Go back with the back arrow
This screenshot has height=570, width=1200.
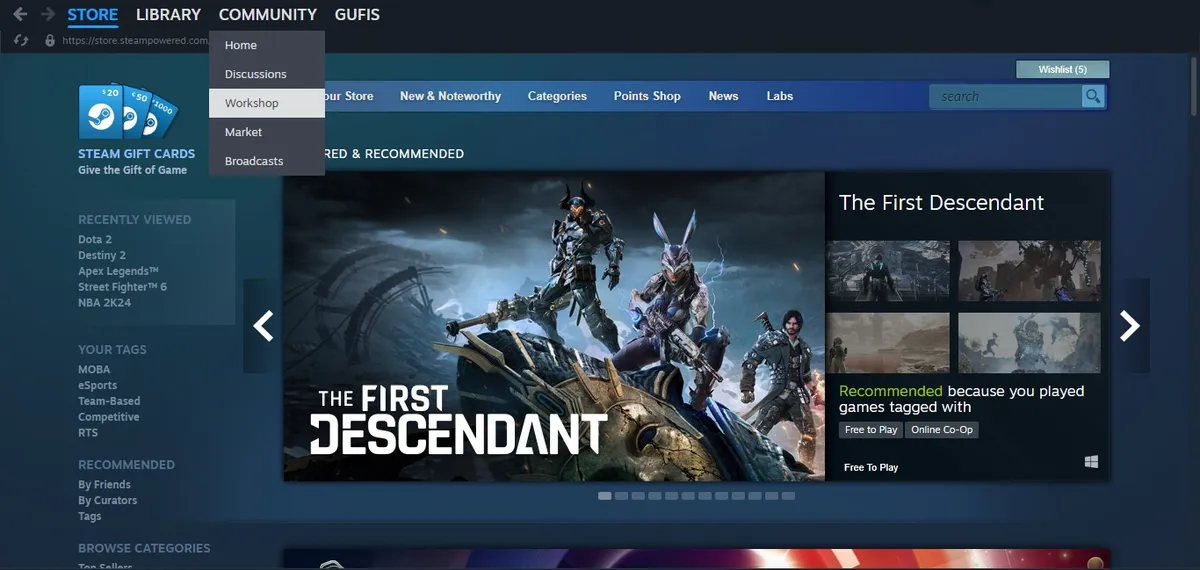point(20,15)
